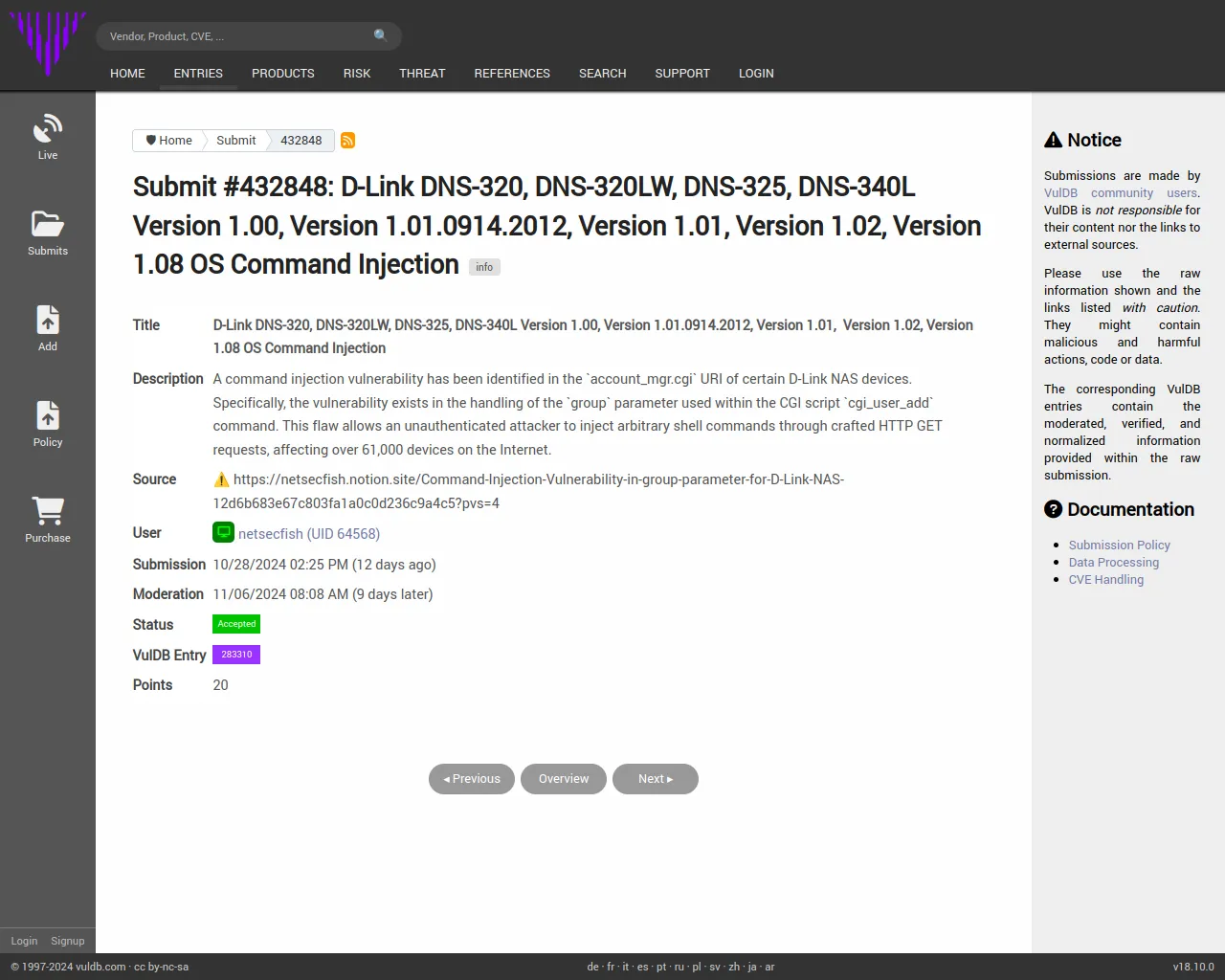Switch language to es

(643, 967)
